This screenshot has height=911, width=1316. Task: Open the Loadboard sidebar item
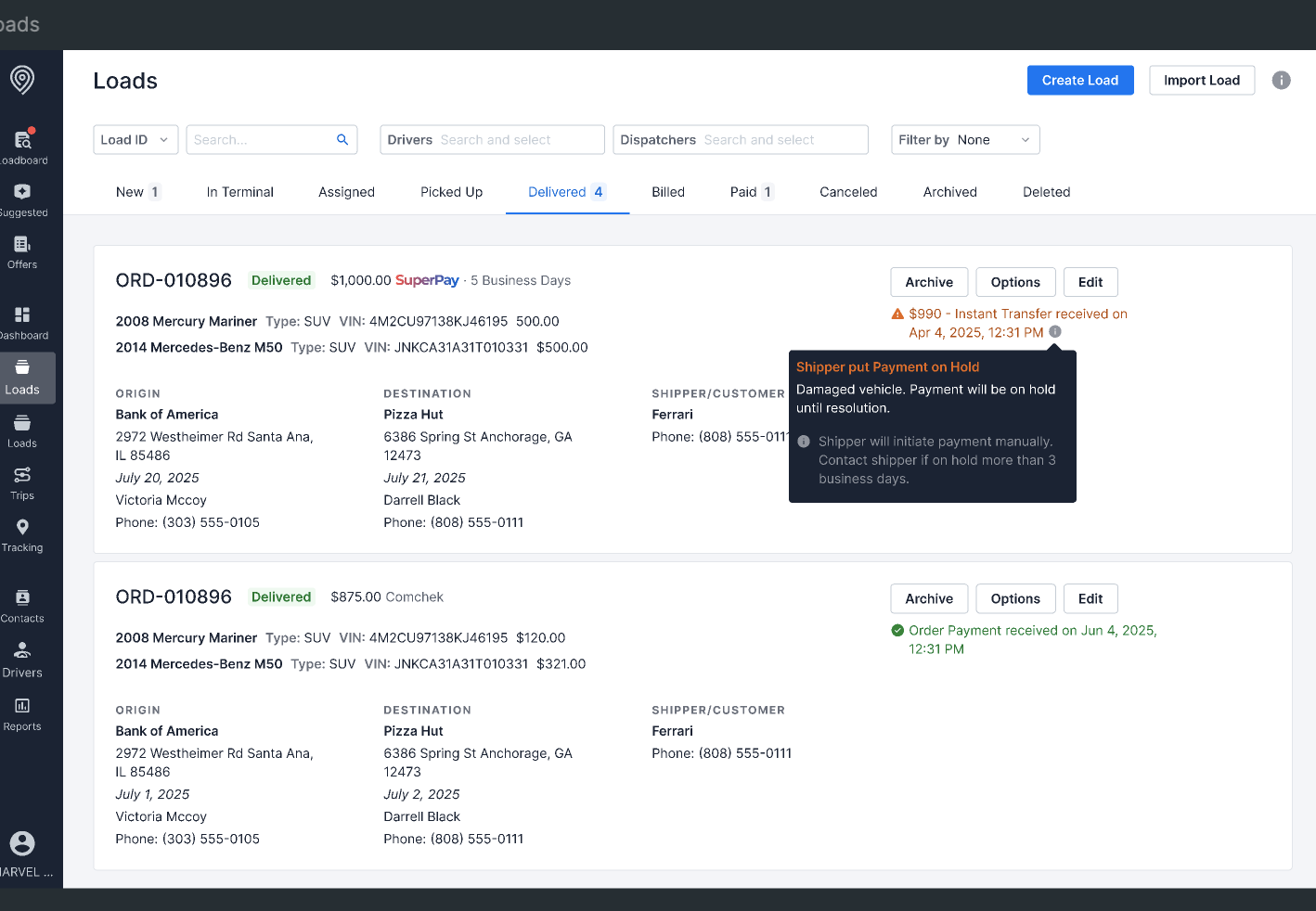(x=22, y=147)
